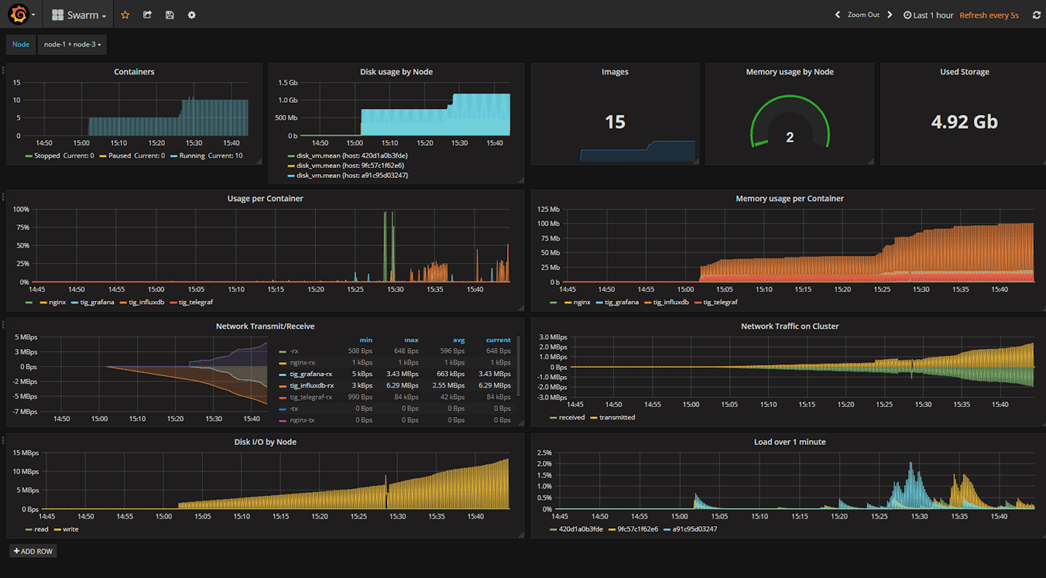1046x578 pixels.
Task: Toggle disk_vm.mean host 9fc57c1f62e6 series
Action: pos(350,166)
